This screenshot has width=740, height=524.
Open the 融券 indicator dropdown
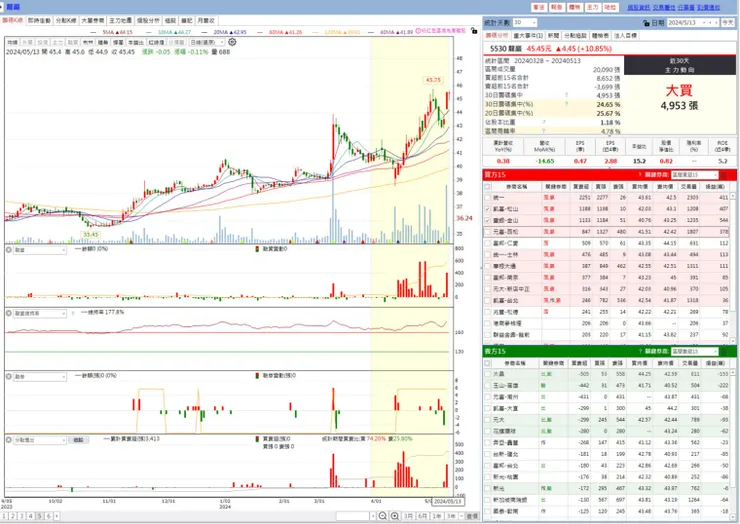click(x=40, y=377)
